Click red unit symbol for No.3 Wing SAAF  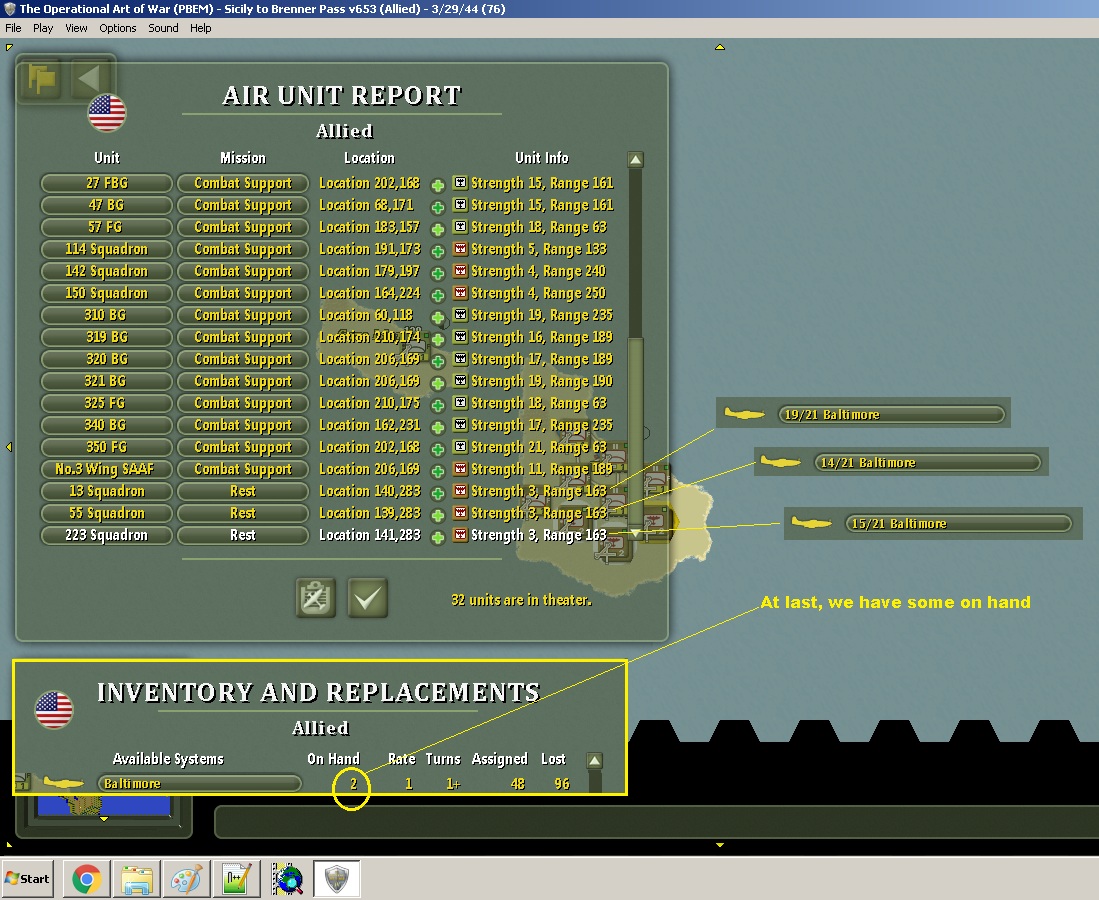(460, 468)
